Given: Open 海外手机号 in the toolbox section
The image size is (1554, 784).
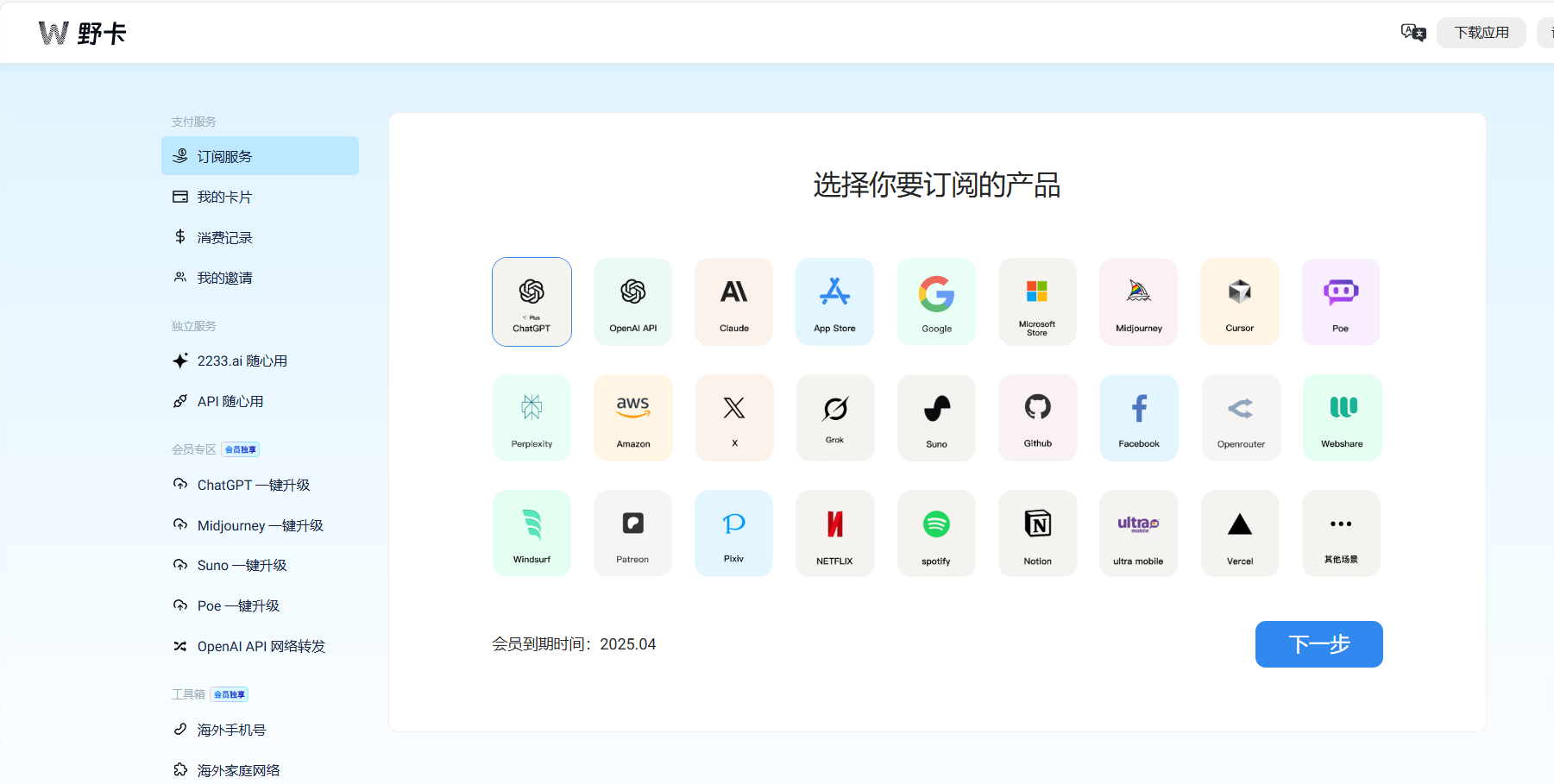Looking at the screenshot, I should [x=260, y=730].
